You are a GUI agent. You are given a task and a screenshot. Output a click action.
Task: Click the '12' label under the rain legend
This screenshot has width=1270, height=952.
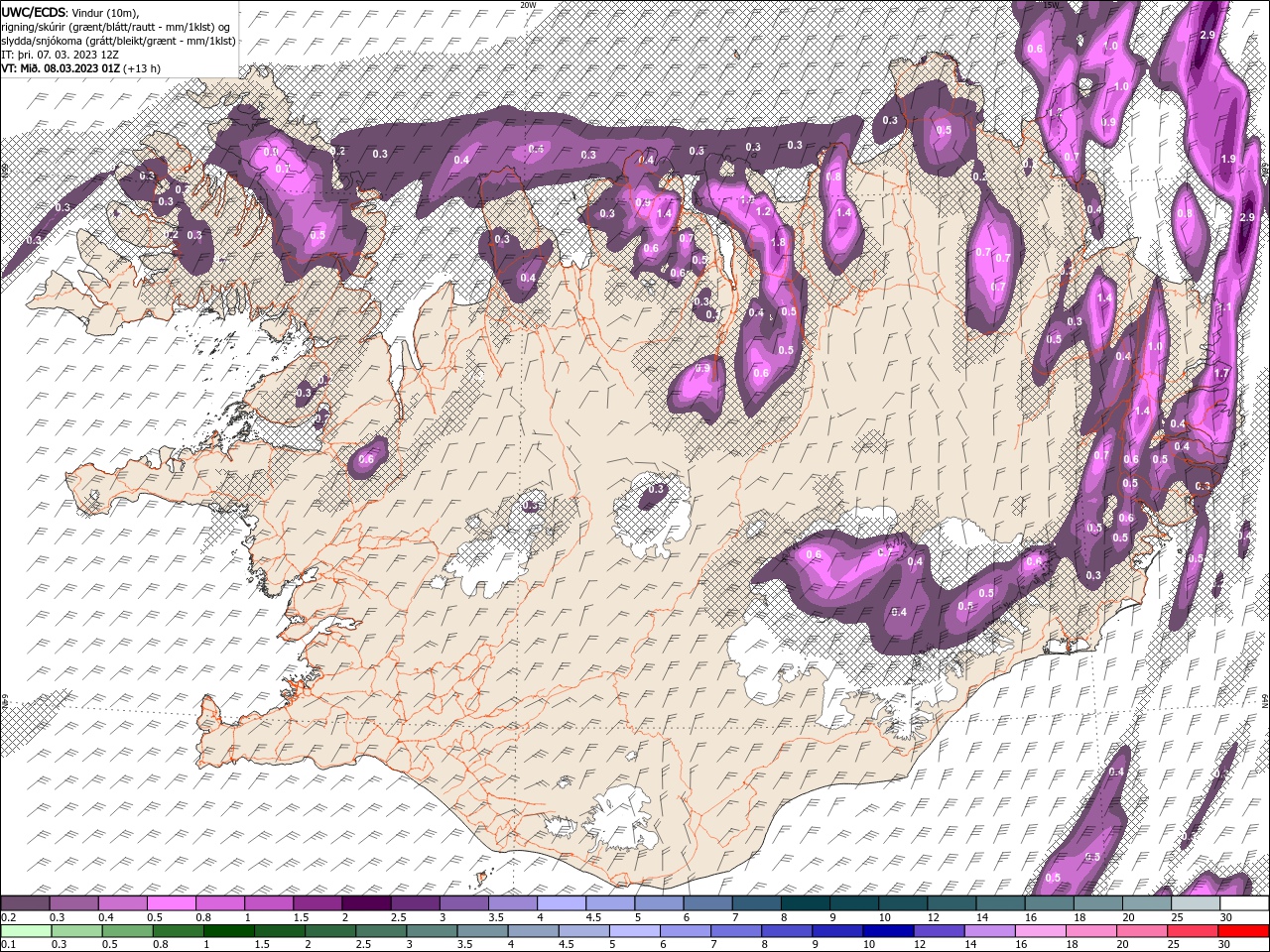[920, 945]
